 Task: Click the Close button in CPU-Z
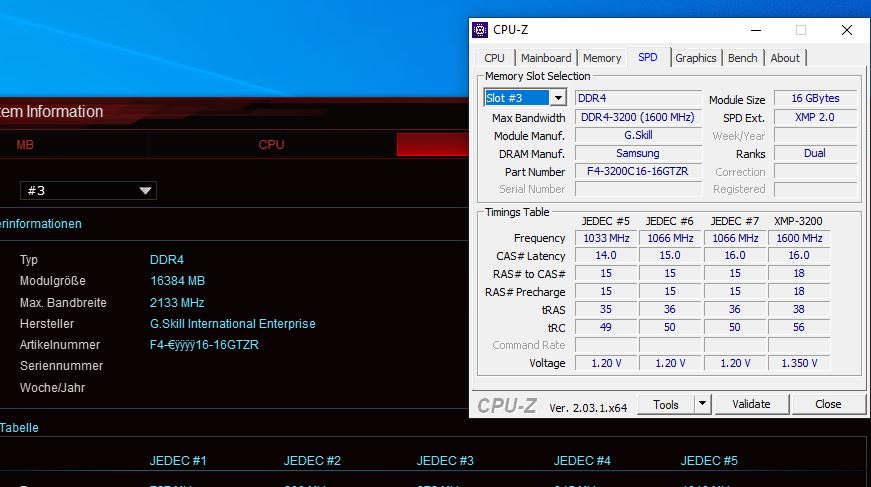pos(828,404)
